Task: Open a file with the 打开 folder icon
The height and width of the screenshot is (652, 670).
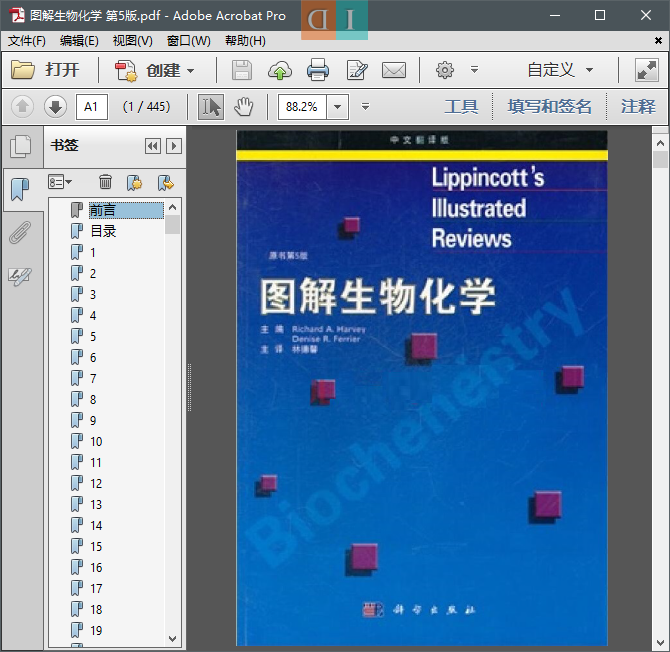Action: tap(23, 70)
